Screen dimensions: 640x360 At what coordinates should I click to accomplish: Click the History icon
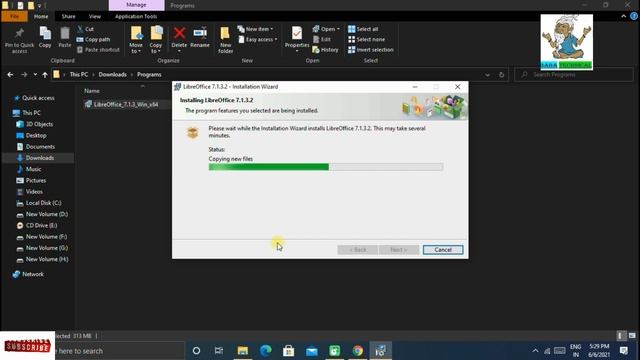[x=316, y=50]
